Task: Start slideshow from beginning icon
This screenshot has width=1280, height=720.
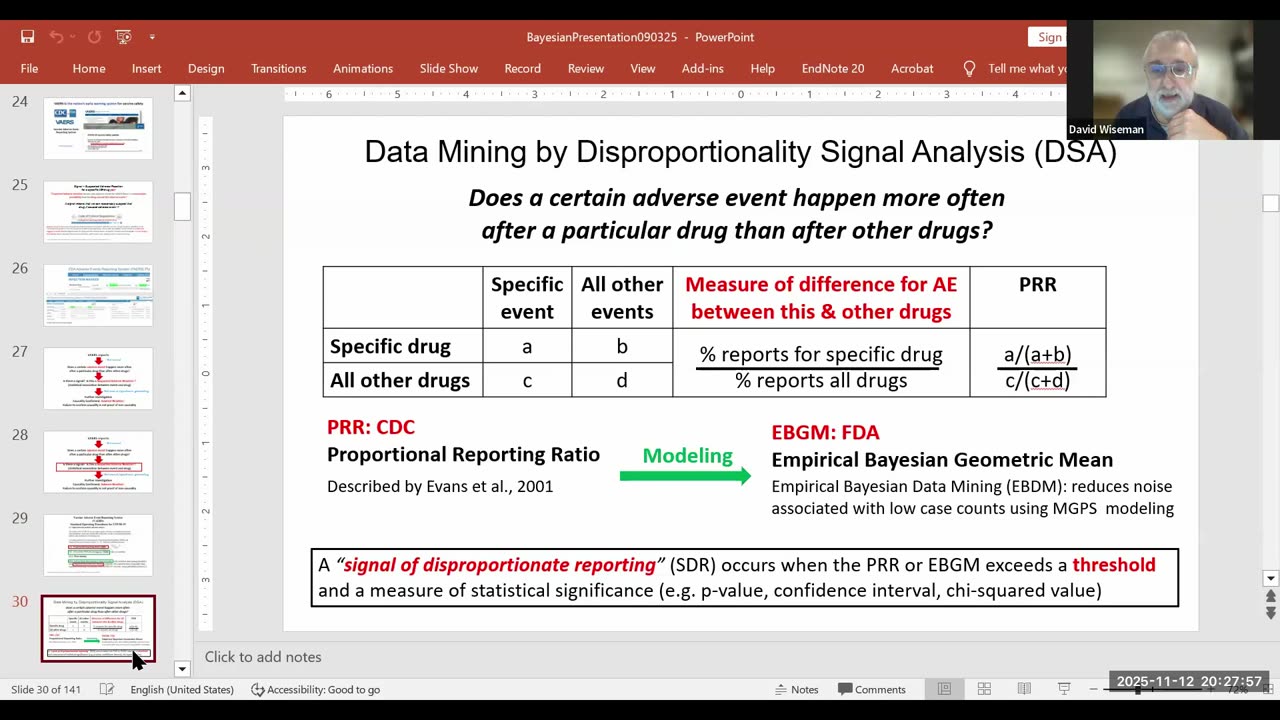Action: [124, 37]
